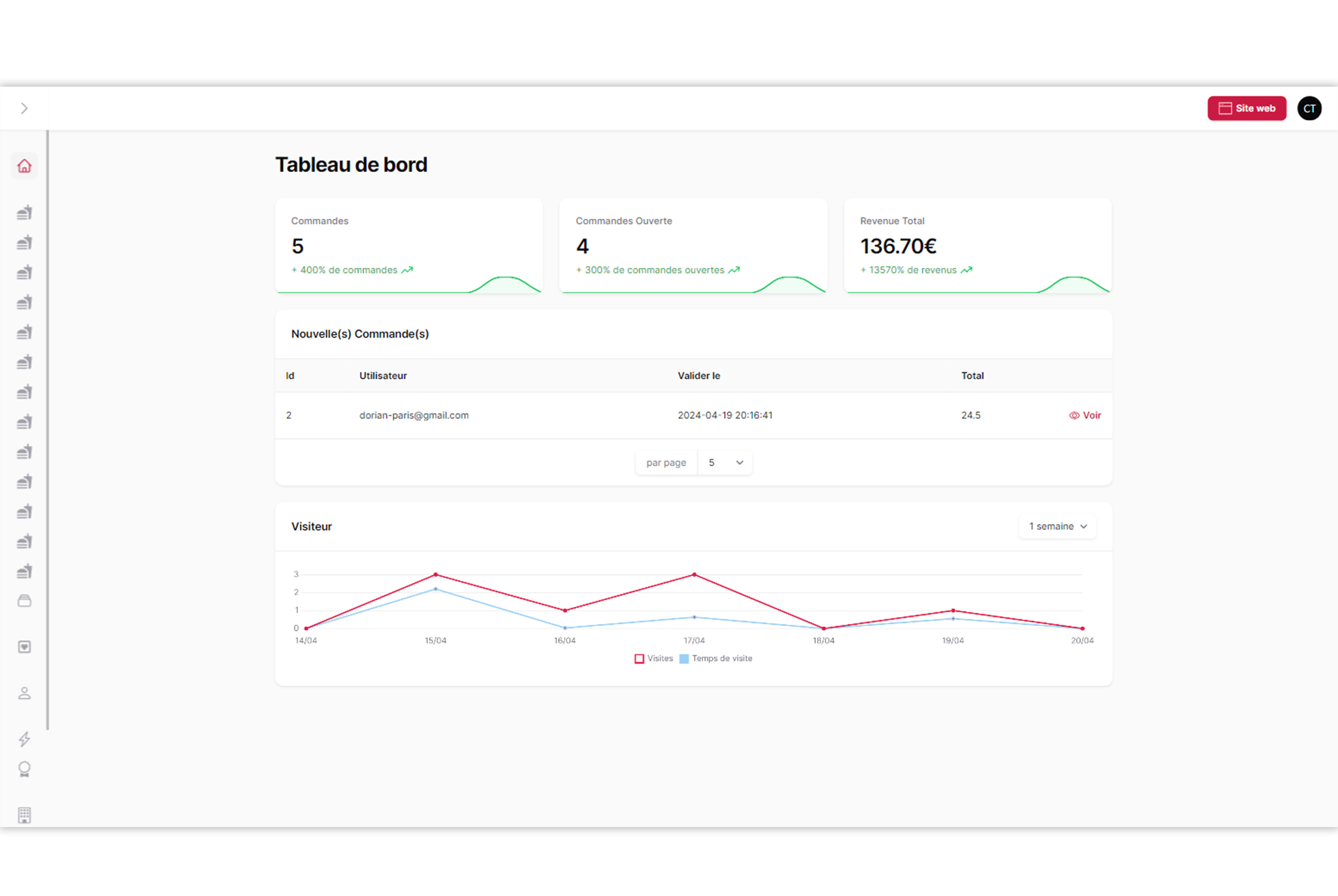The image size is (1338, 896).
Task: Expand the sidebar with the chevron arrow
Action: [25, 108]
